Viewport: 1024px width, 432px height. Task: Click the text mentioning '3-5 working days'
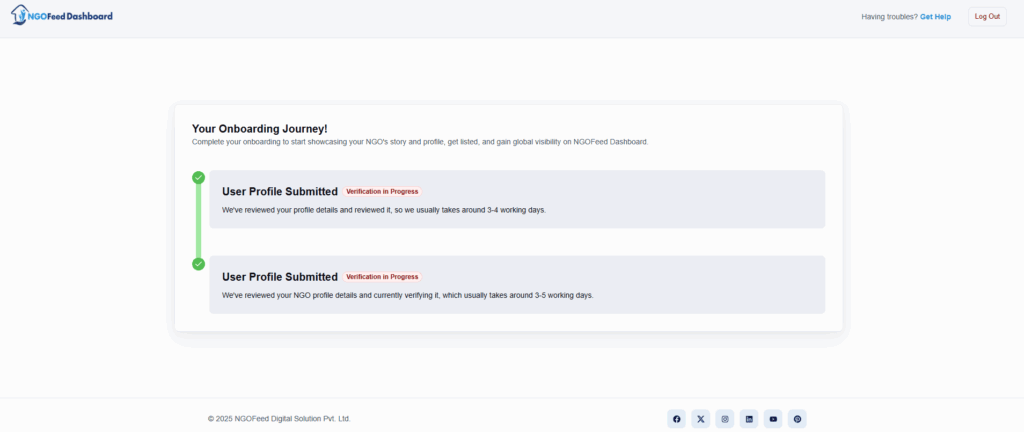point(408,295)
